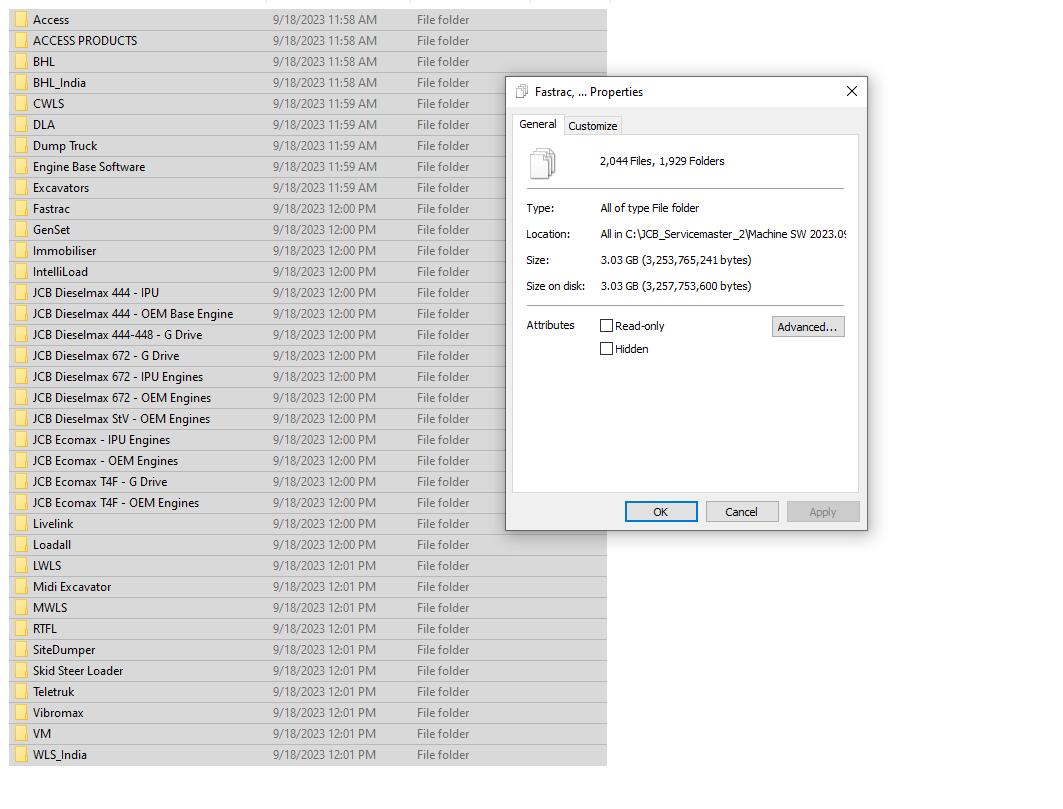Click 'All of type File folder' text
The height and width of the screenshot is (809, 1063).
(649, 208)
